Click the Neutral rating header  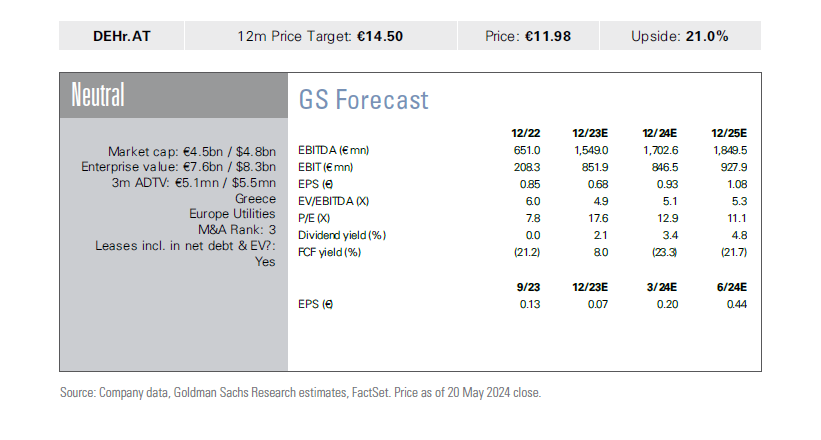99,96
